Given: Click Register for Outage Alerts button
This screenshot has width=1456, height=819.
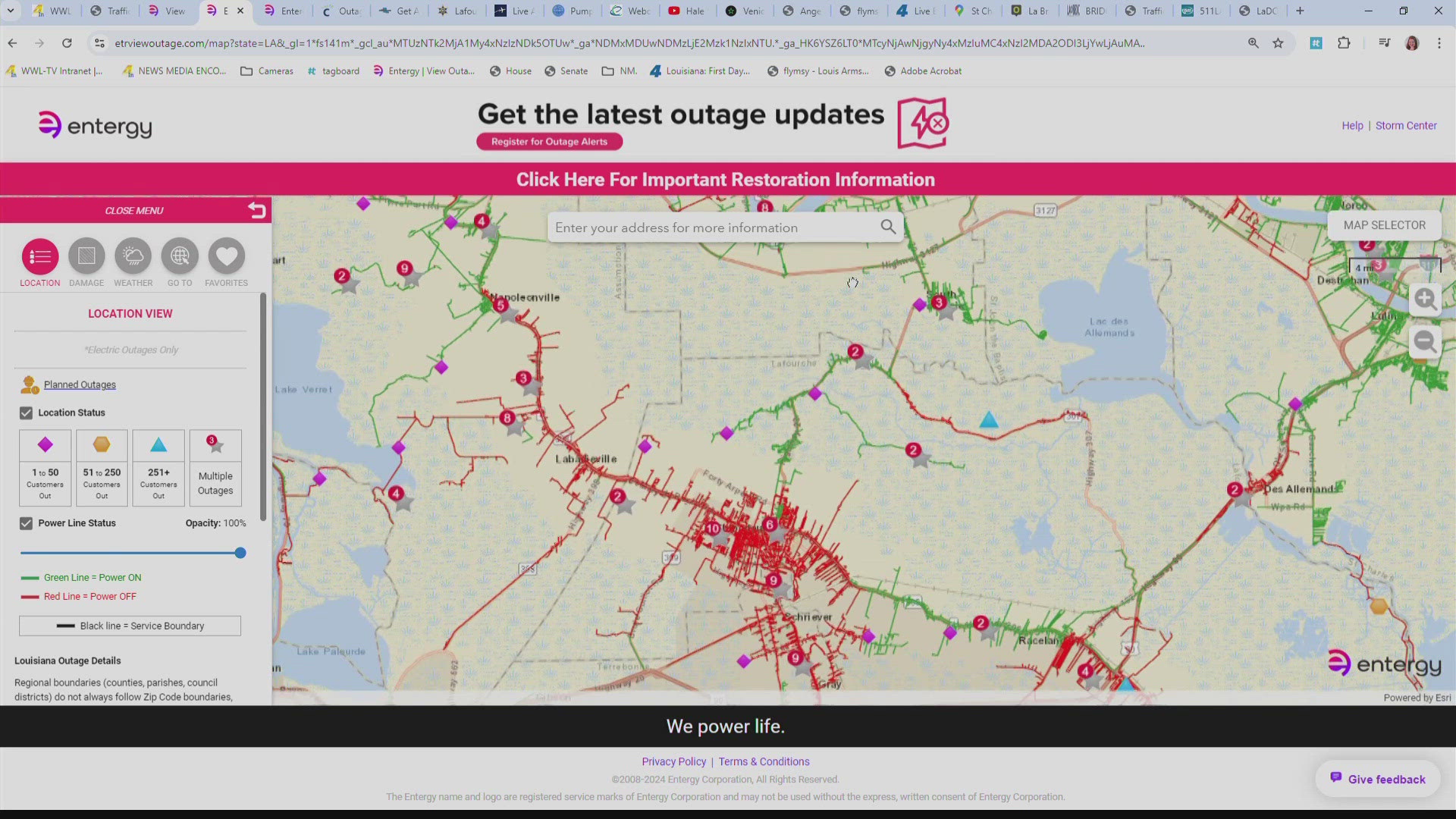Looking at the screenshot, I should pyautogui.click(x=549, y=142).
